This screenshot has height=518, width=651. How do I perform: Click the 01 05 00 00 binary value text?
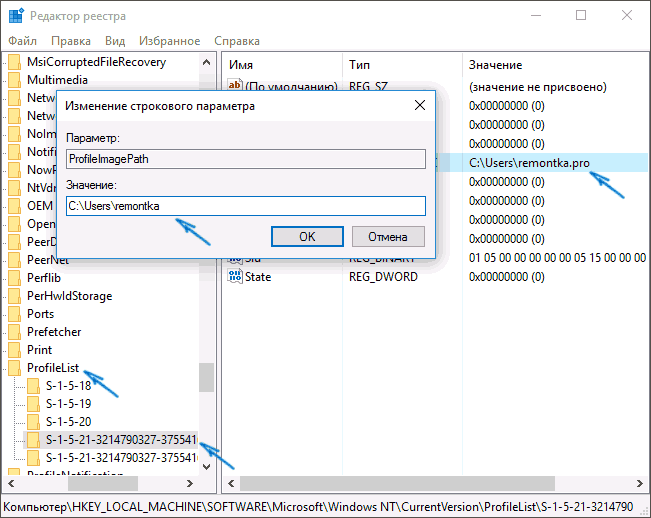coord(557,258)
